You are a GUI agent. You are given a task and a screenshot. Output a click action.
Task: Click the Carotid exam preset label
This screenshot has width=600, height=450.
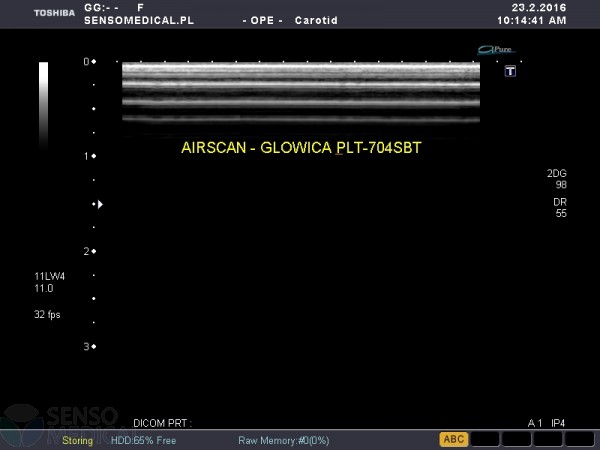click(315, 20)
